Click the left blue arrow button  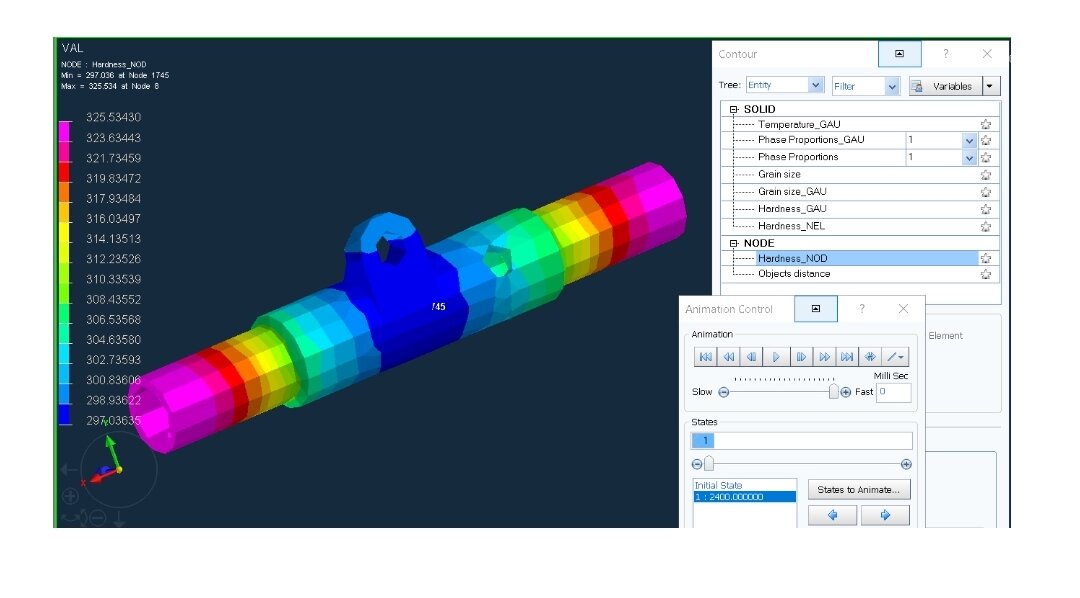(832, 515)
